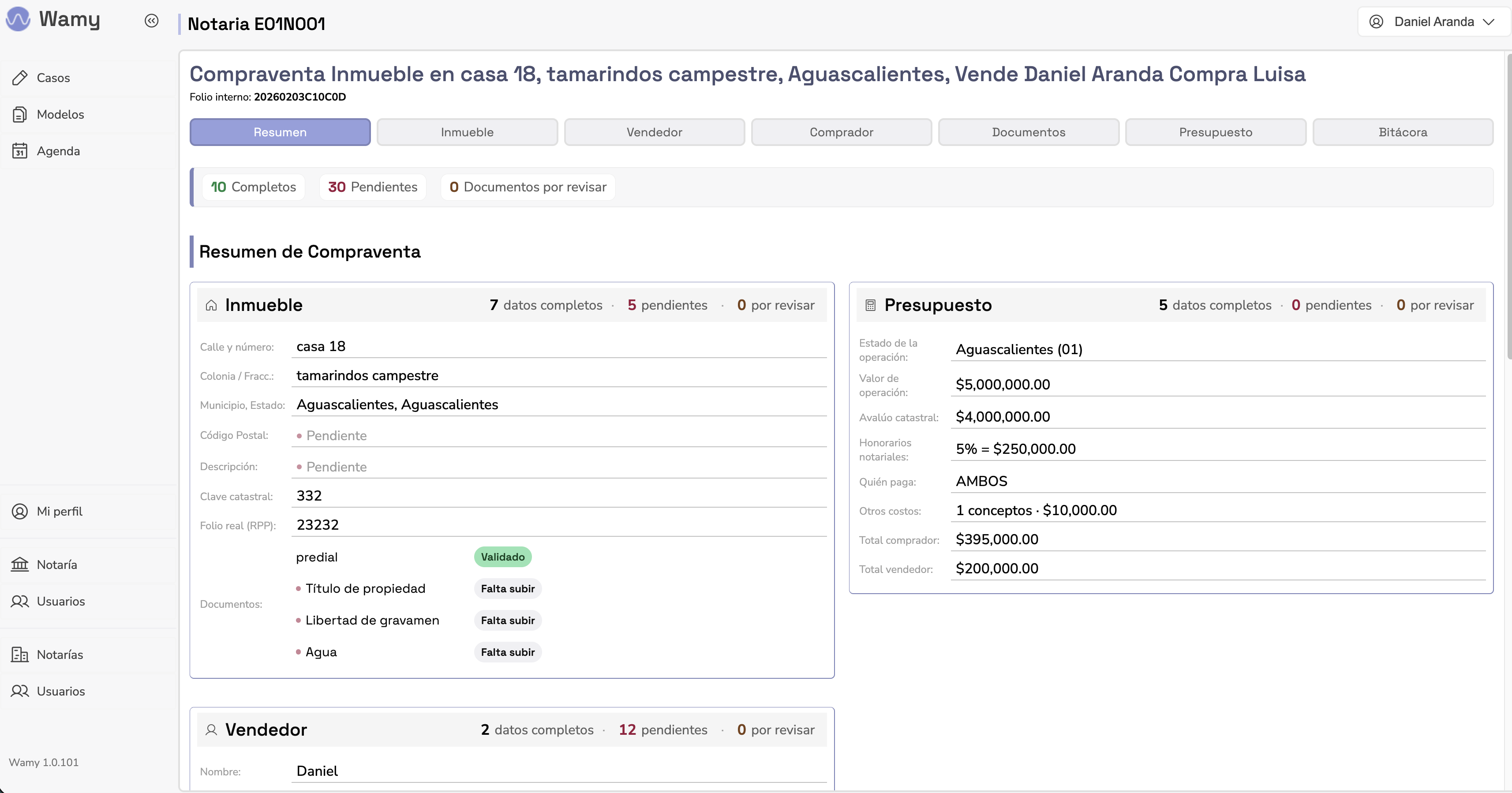Switch to the Comprador tab
The height and width of the screenshot is (793, 1512).
(841, 132)
